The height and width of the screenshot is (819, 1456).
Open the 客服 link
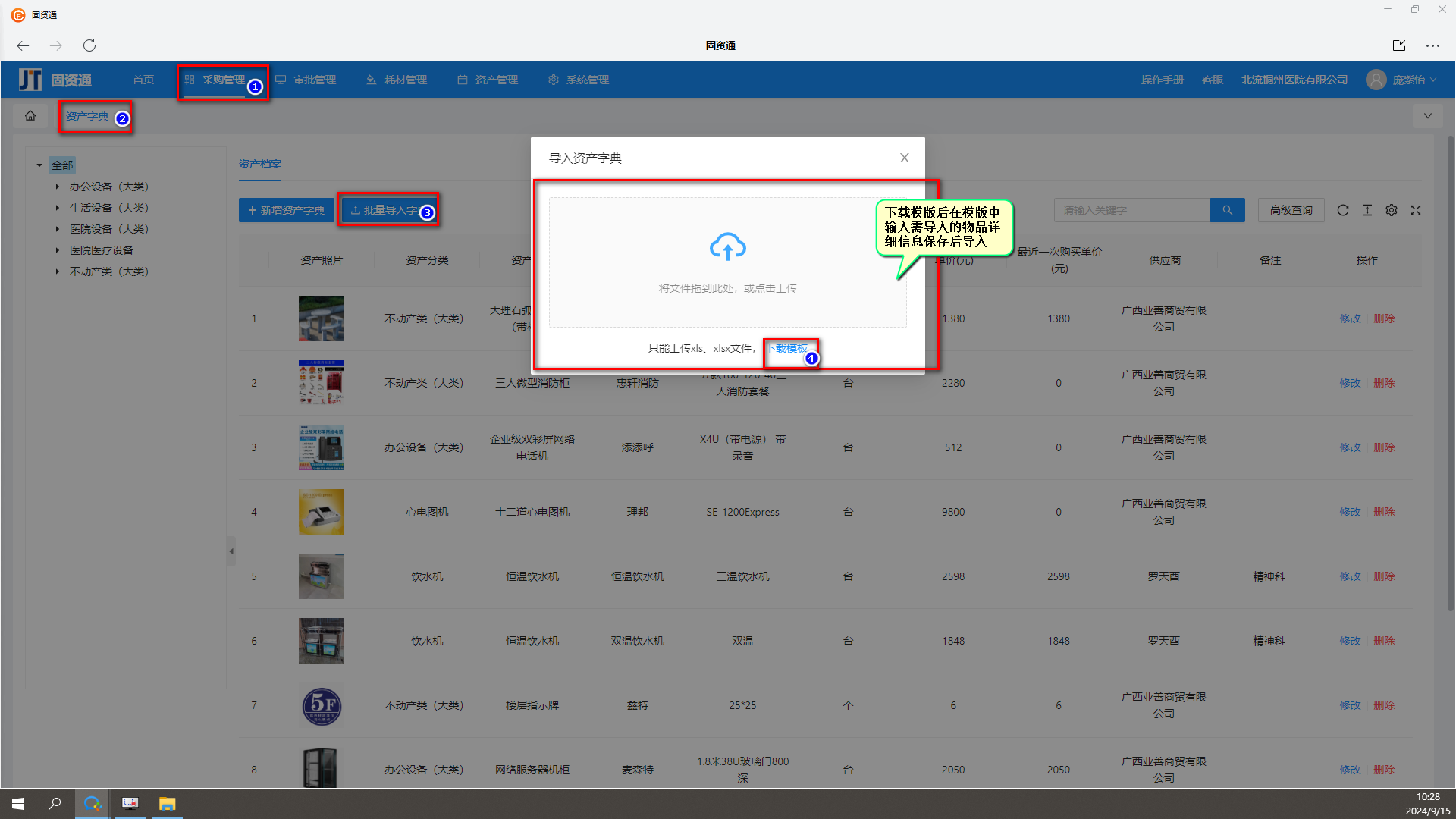(1212, 80)
